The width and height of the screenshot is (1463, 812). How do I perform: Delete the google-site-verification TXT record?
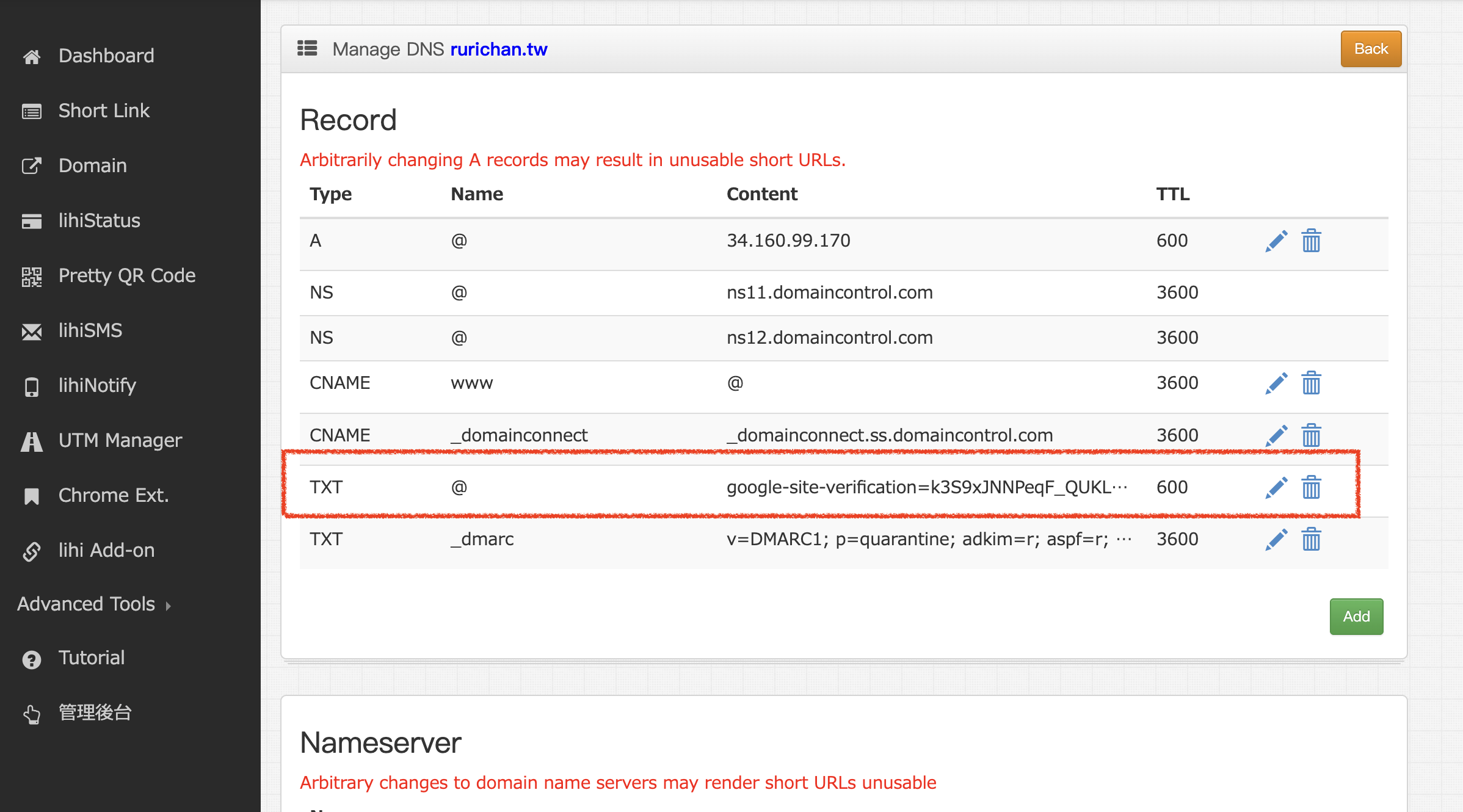(1311, 488)
